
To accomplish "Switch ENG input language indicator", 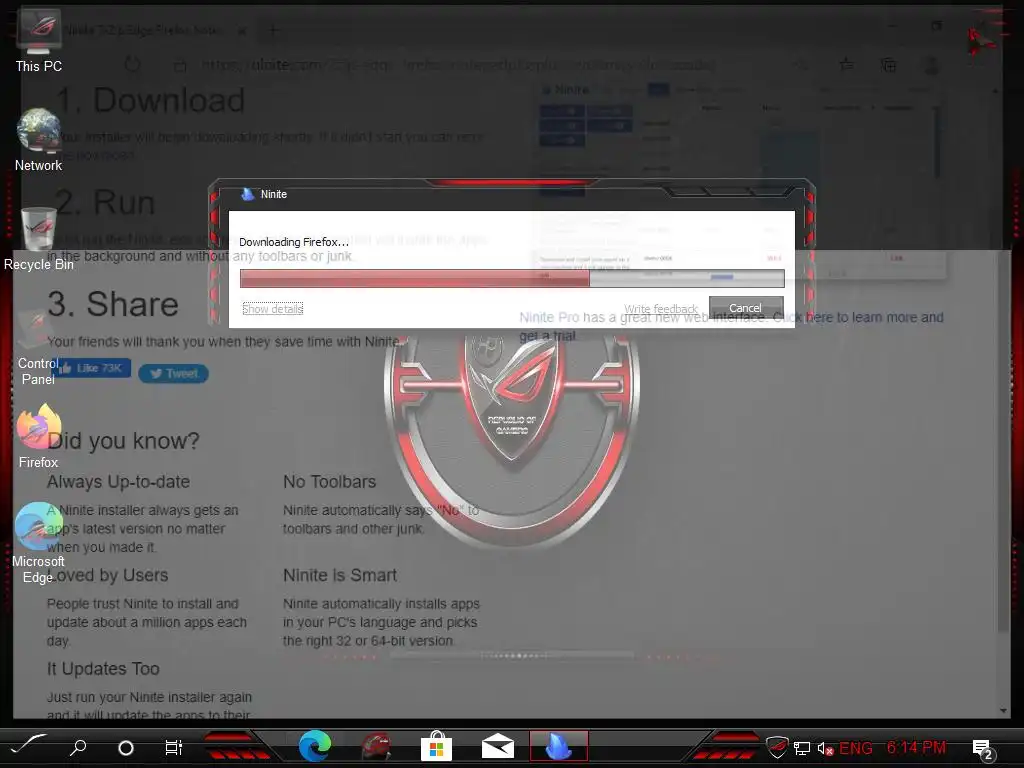I will pos(856,748).
